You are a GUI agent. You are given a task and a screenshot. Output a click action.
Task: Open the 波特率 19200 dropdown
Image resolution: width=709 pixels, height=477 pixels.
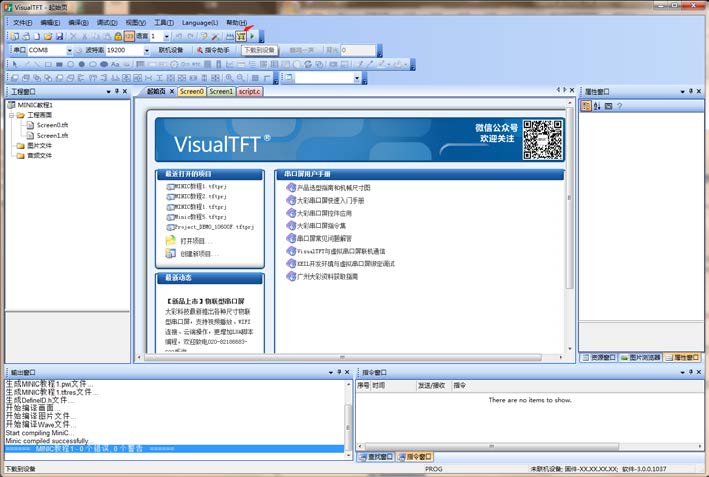pyautogui.click(x=147, y=50)
